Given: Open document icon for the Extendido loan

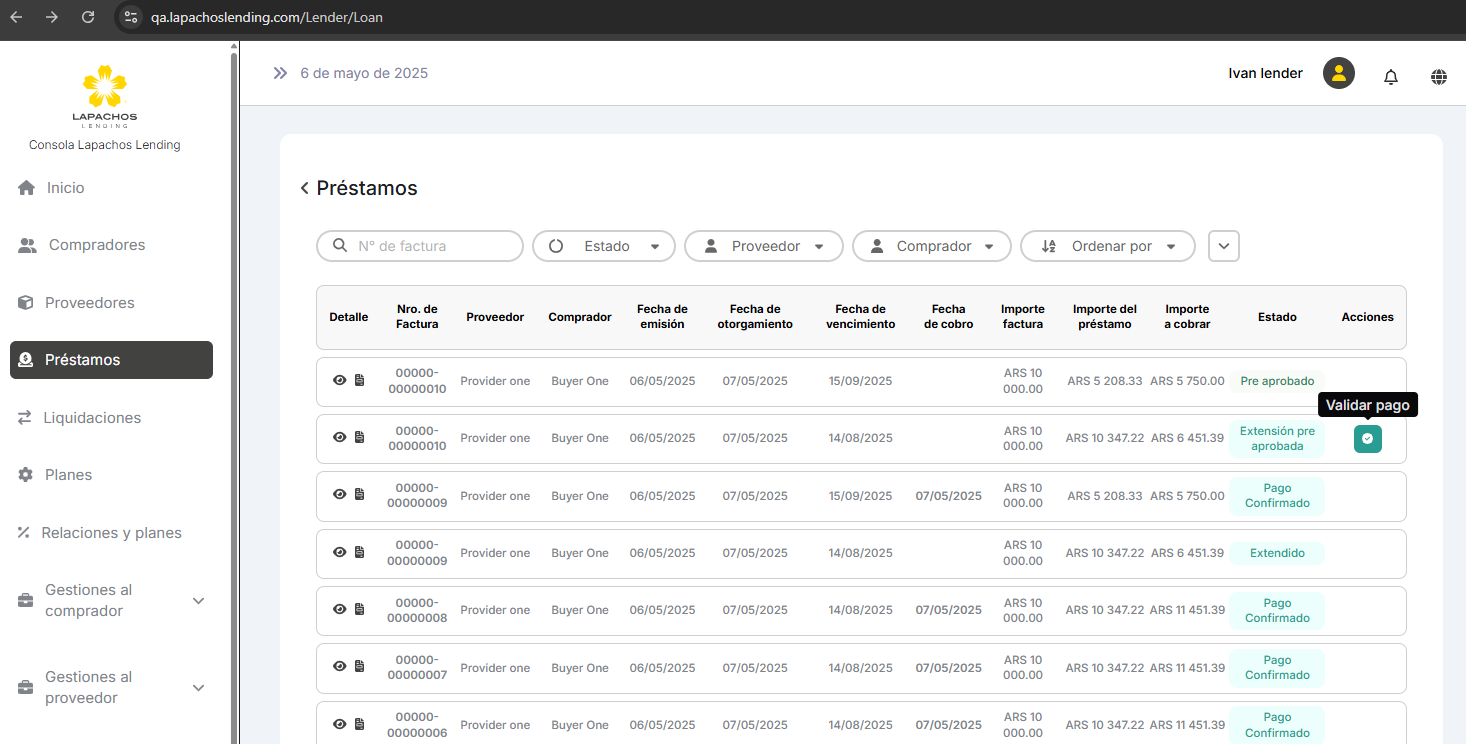Looking at the screenshot, I should pos(360,553).
